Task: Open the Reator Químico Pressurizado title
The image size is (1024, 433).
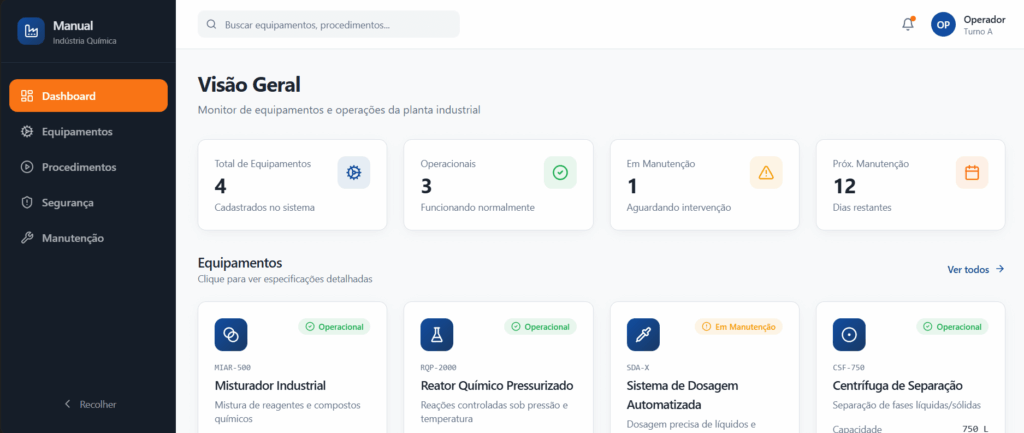Action: [x=497, y=385]
